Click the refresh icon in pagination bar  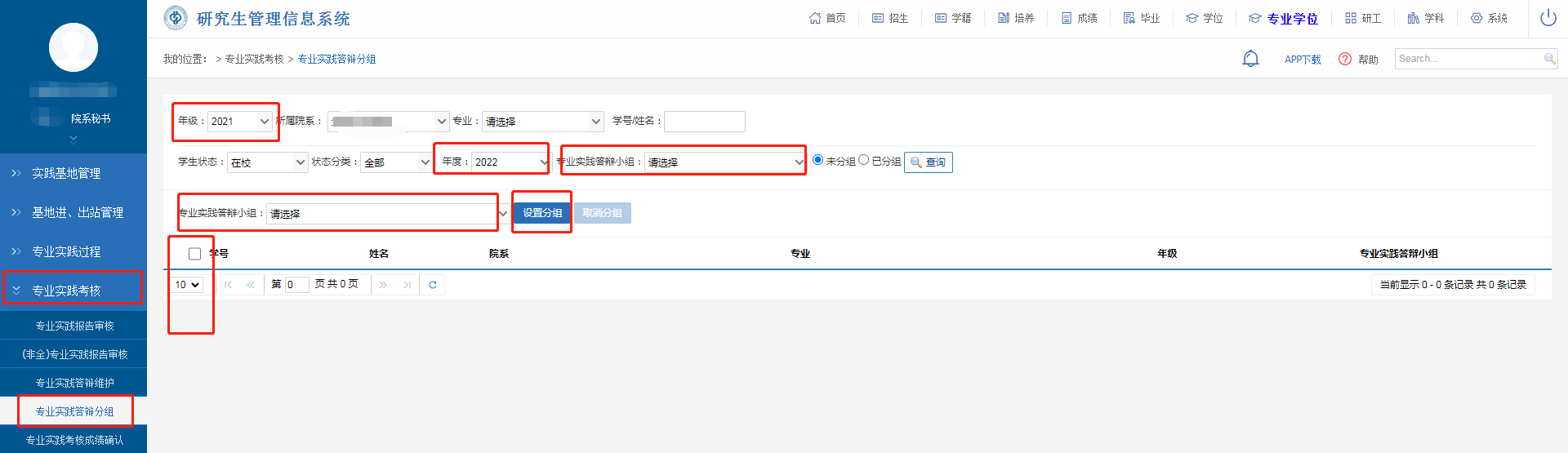433,285
